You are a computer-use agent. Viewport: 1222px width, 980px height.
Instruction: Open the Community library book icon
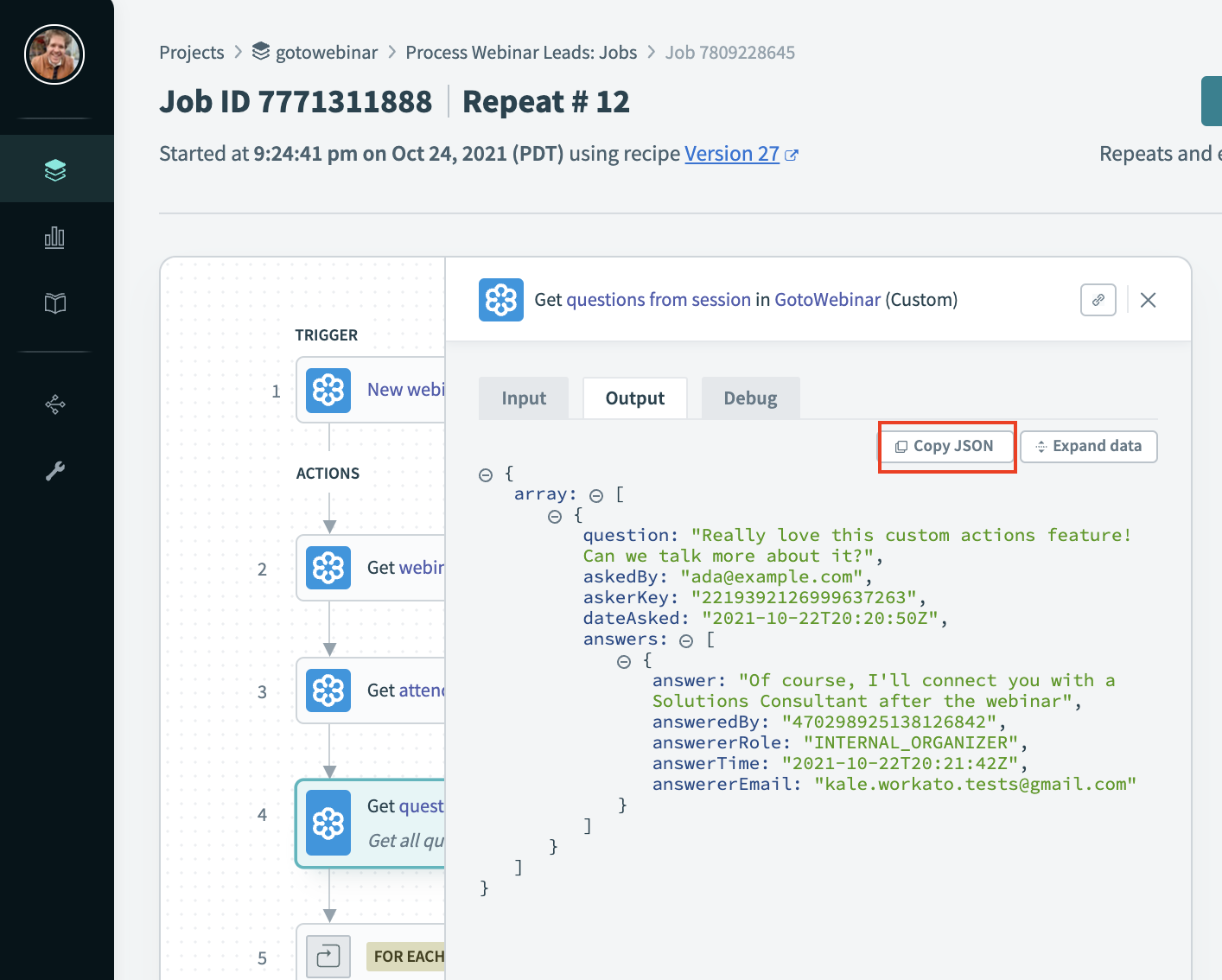click(55, 303)
